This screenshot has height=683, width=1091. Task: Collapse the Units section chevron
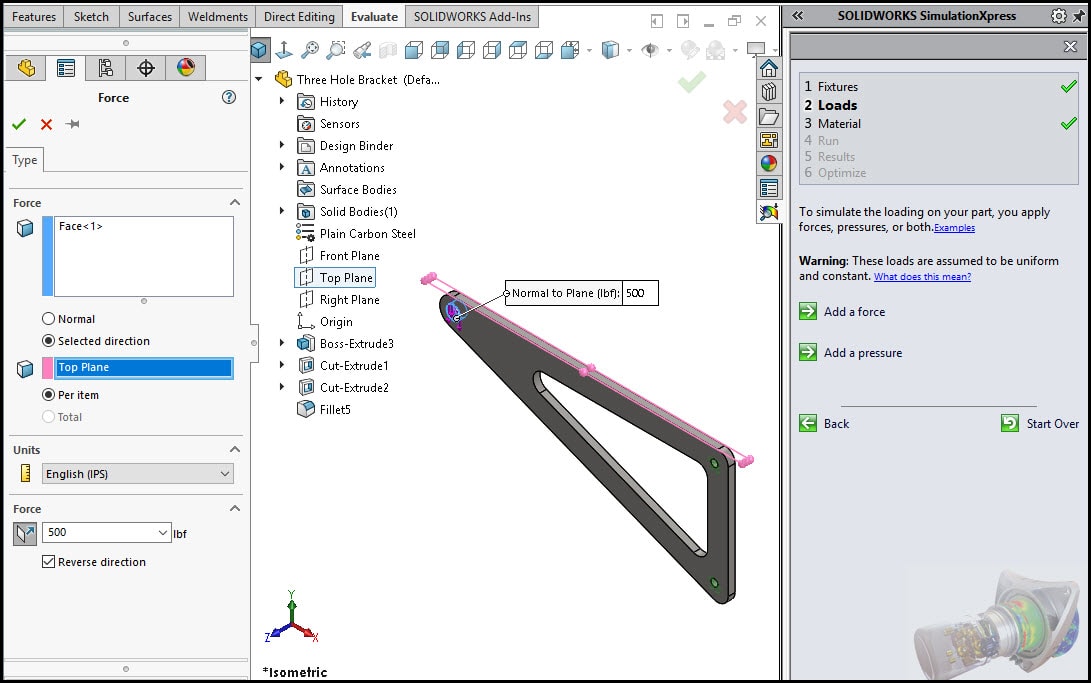(235, 449)
